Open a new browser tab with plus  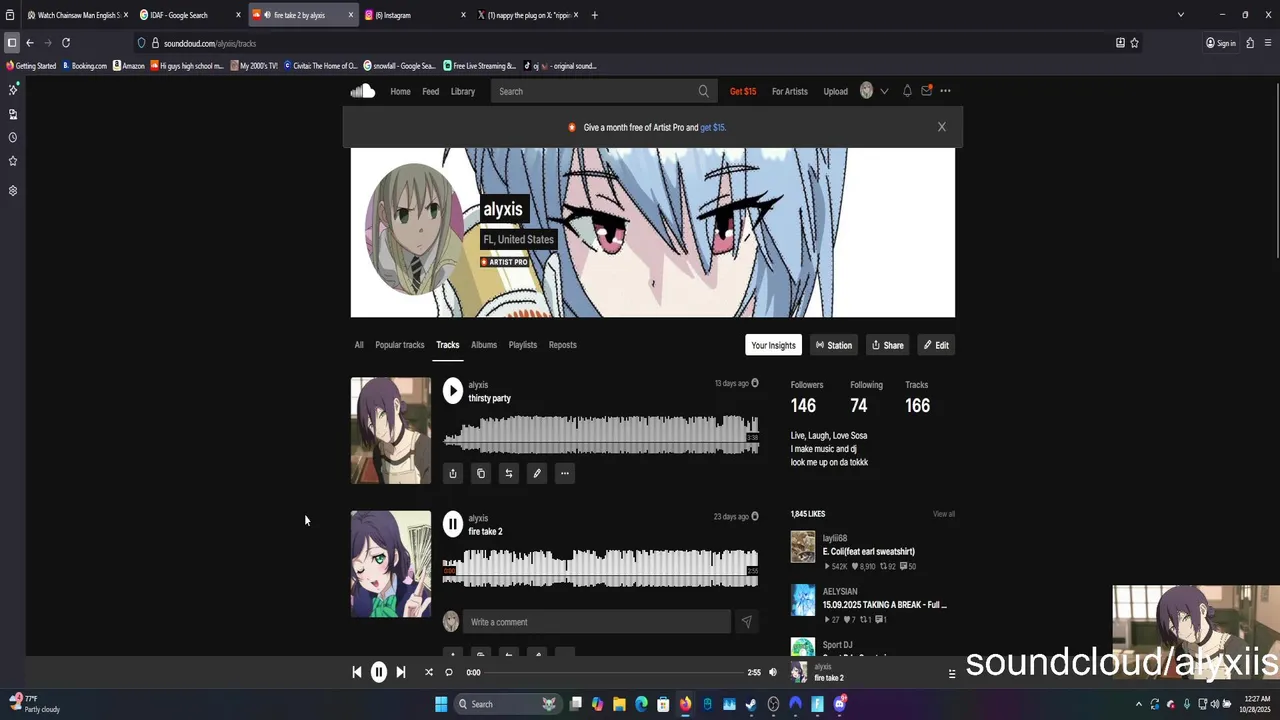click(595, 15)
